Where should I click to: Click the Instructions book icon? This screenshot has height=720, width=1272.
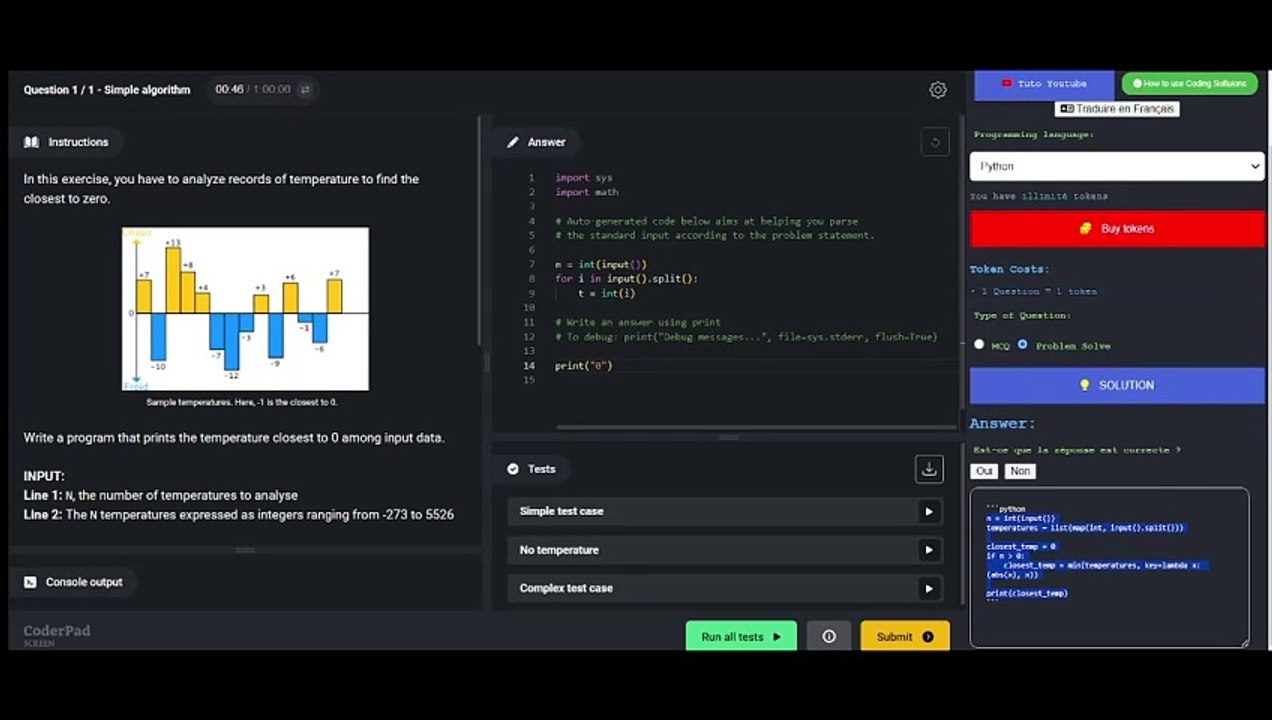[x=31, y=142]
